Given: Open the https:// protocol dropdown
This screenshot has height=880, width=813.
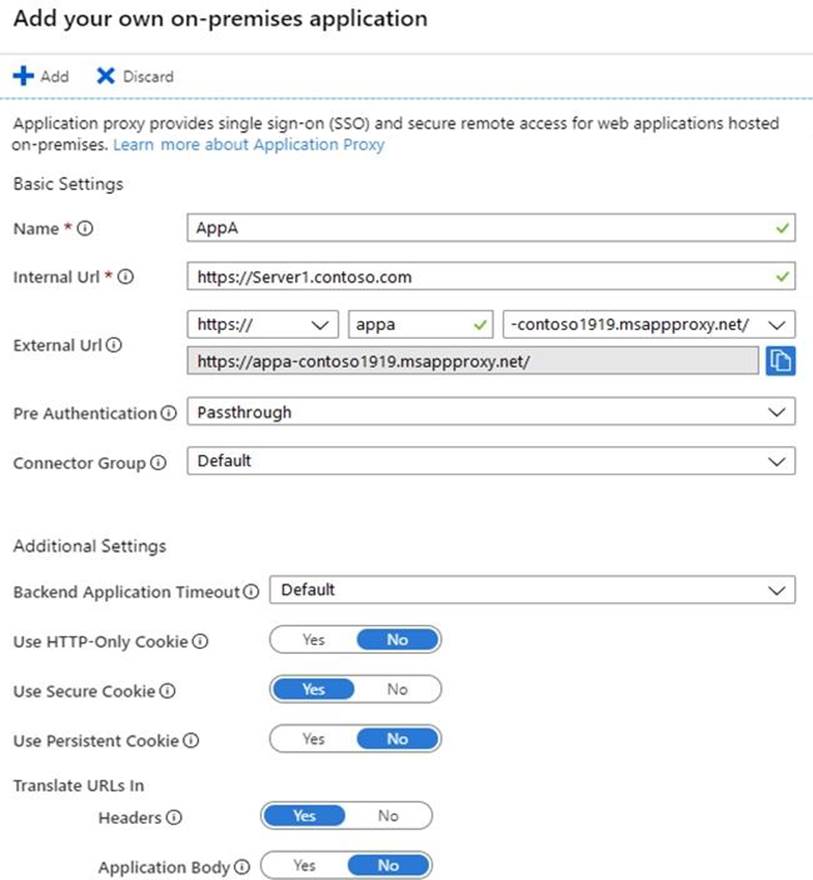Looking at the screenshot, I should tap(263, 325).
